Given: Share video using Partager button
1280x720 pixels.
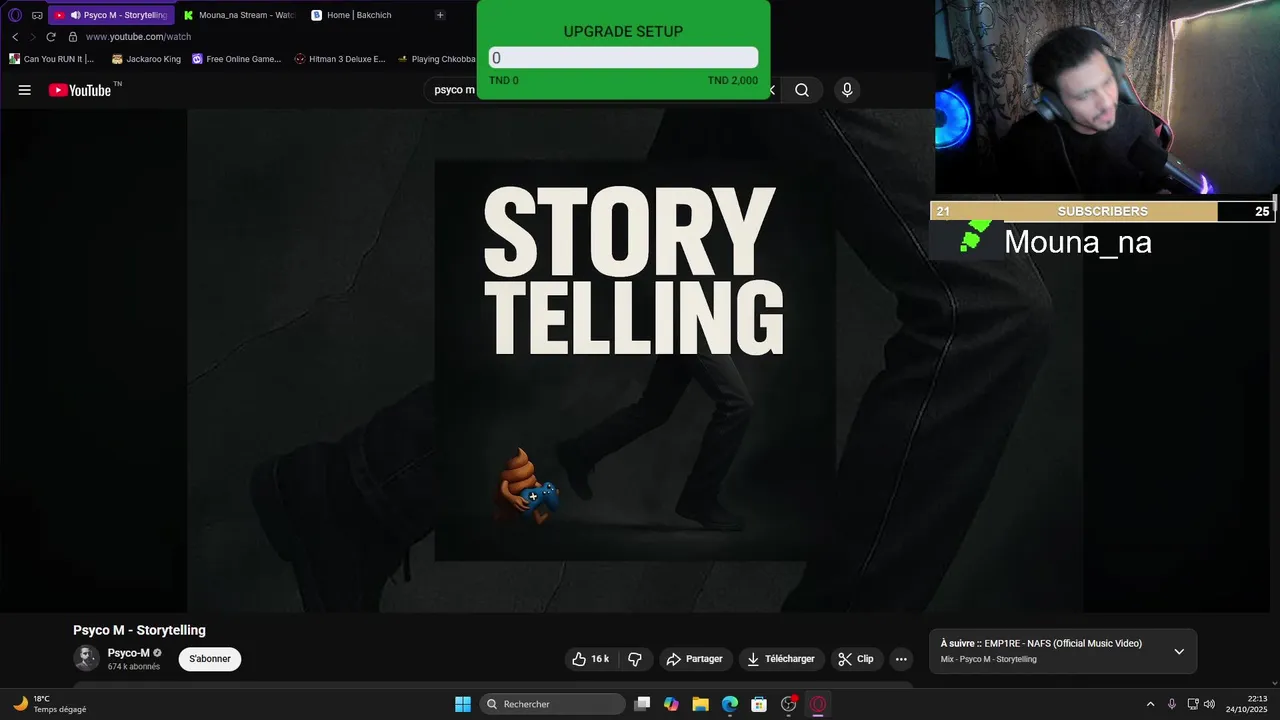Looking at the screenshot, I should pos(694,659).
